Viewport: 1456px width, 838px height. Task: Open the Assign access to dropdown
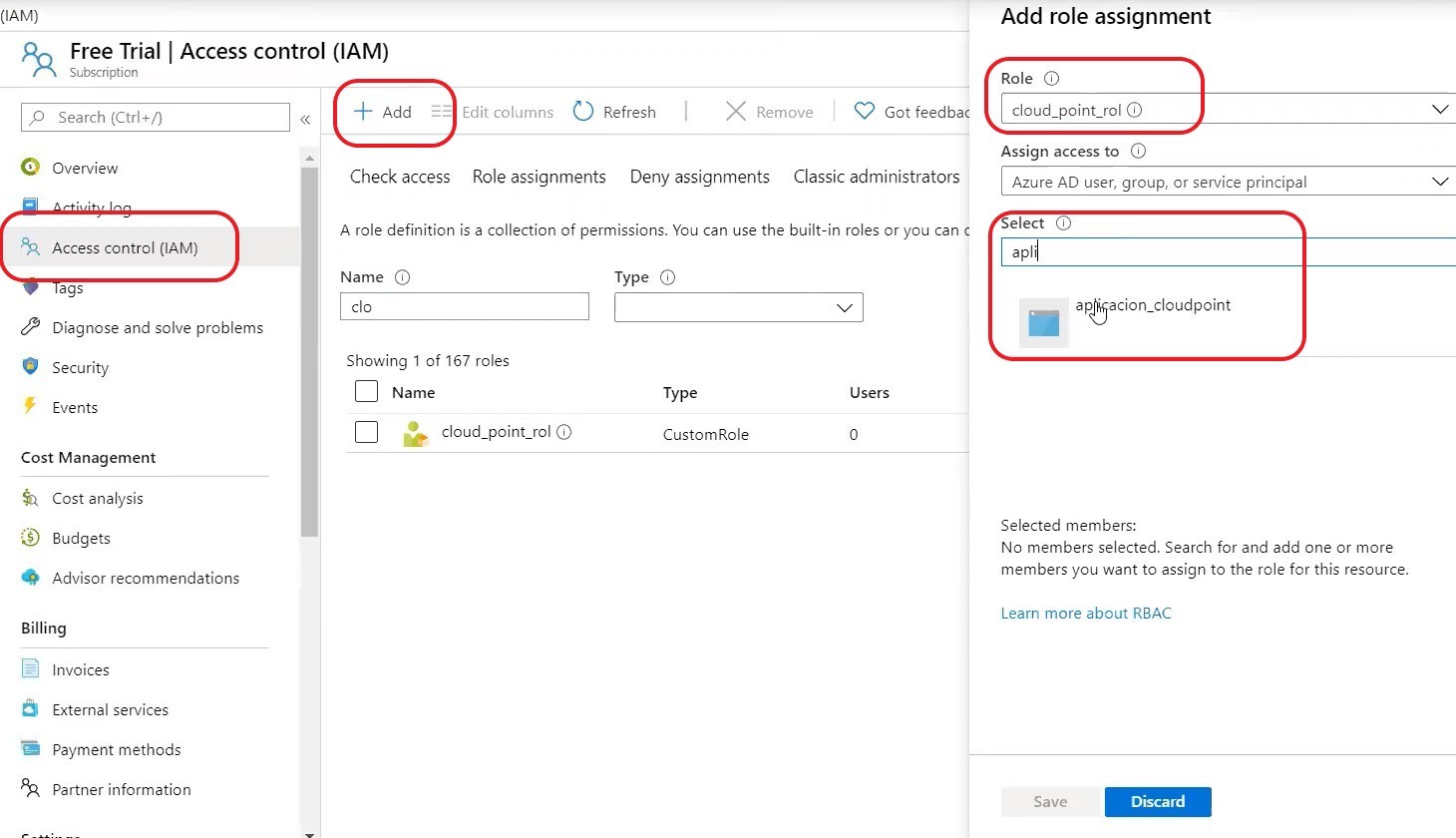click(1228, 182)
